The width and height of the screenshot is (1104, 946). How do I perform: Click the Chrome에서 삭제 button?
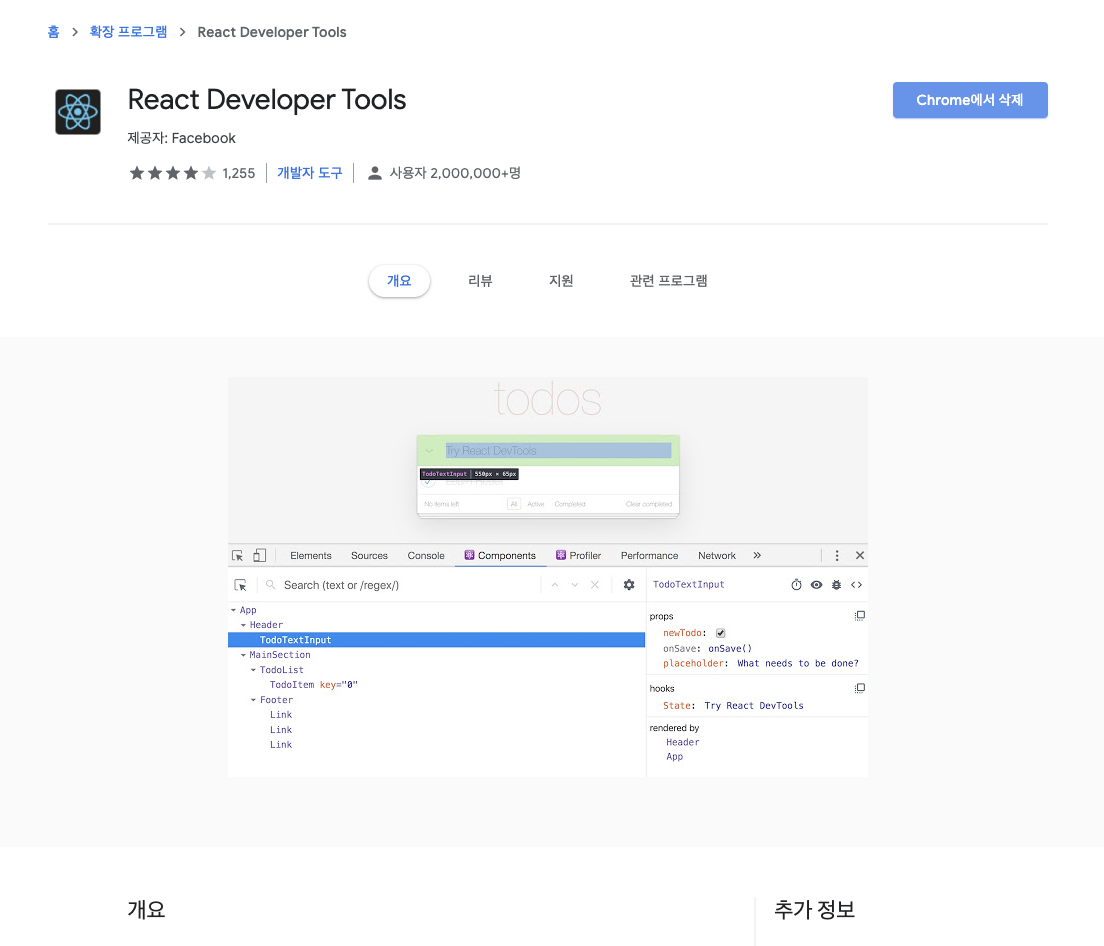click(970, 100)
